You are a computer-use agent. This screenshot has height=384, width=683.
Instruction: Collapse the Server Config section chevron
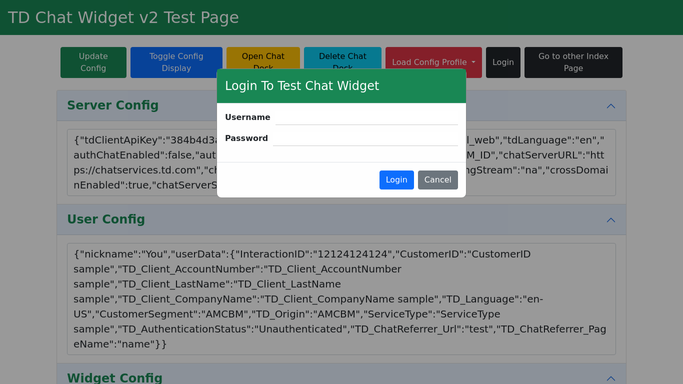611,106
